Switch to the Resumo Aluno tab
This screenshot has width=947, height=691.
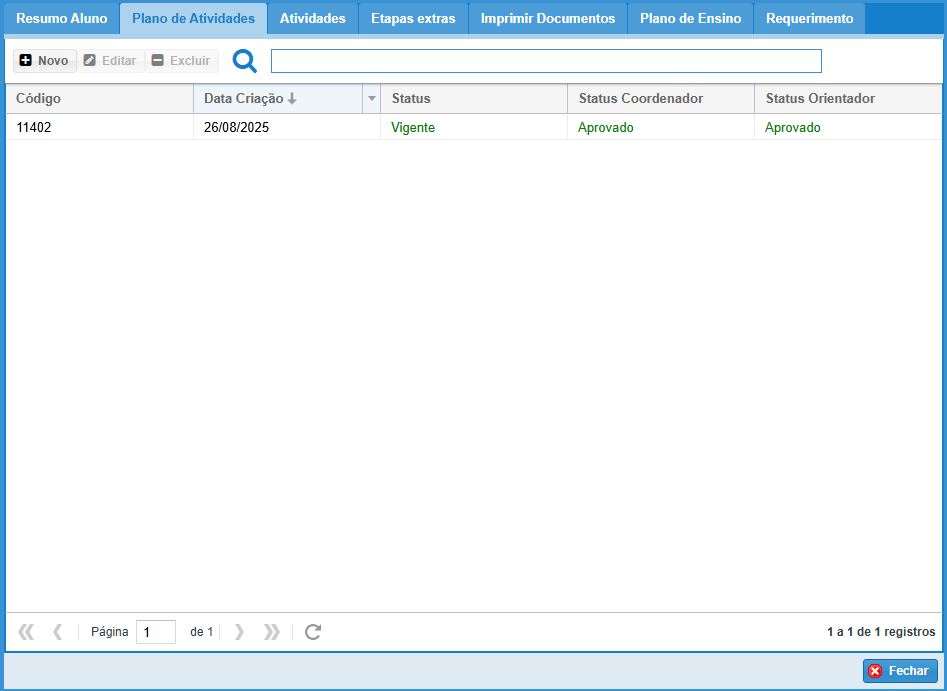(61, 19)
